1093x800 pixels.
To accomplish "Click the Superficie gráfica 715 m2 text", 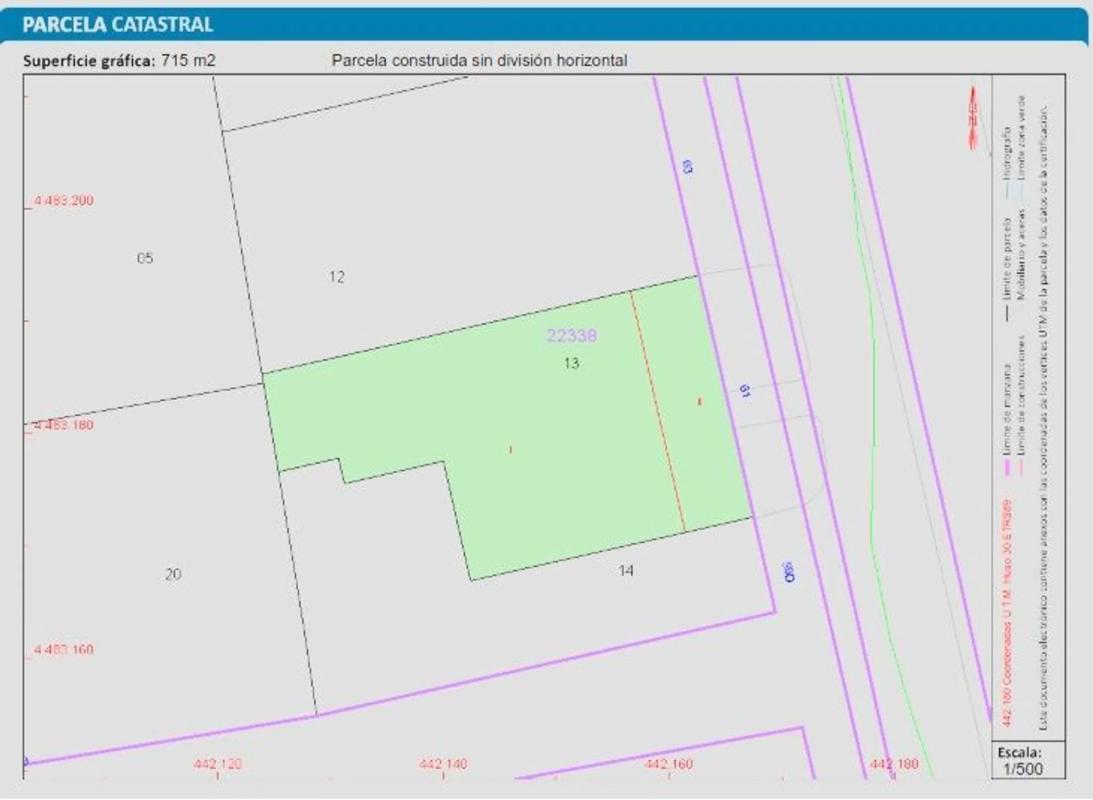I will coord(119,61).
